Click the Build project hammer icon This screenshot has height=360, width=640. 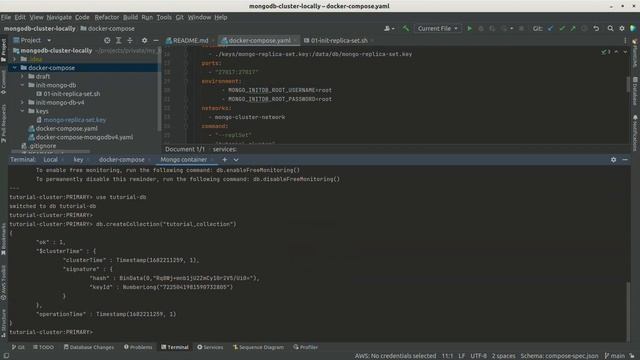(405, 29)
